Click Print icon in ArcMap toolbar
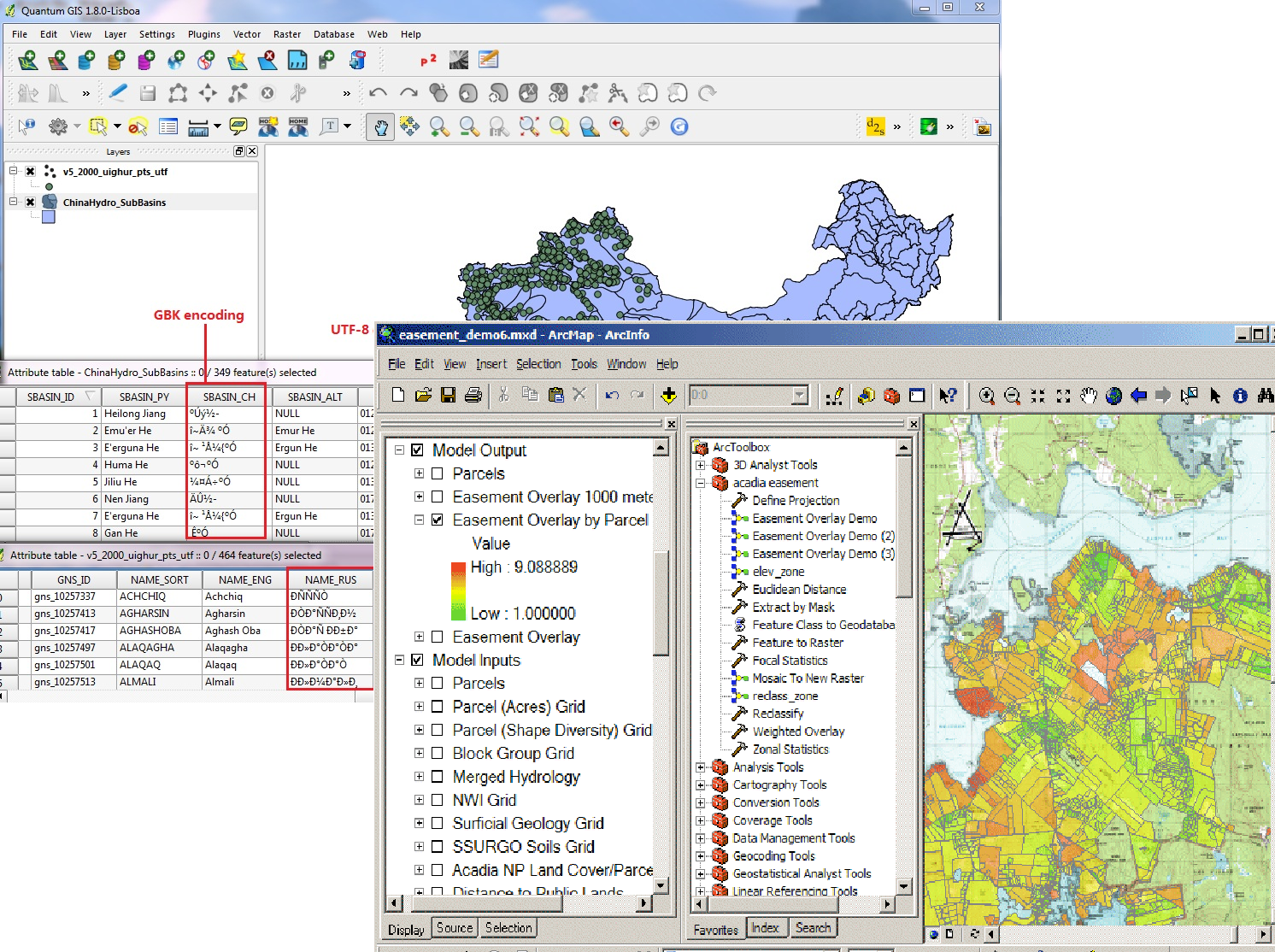 [473, 395]
